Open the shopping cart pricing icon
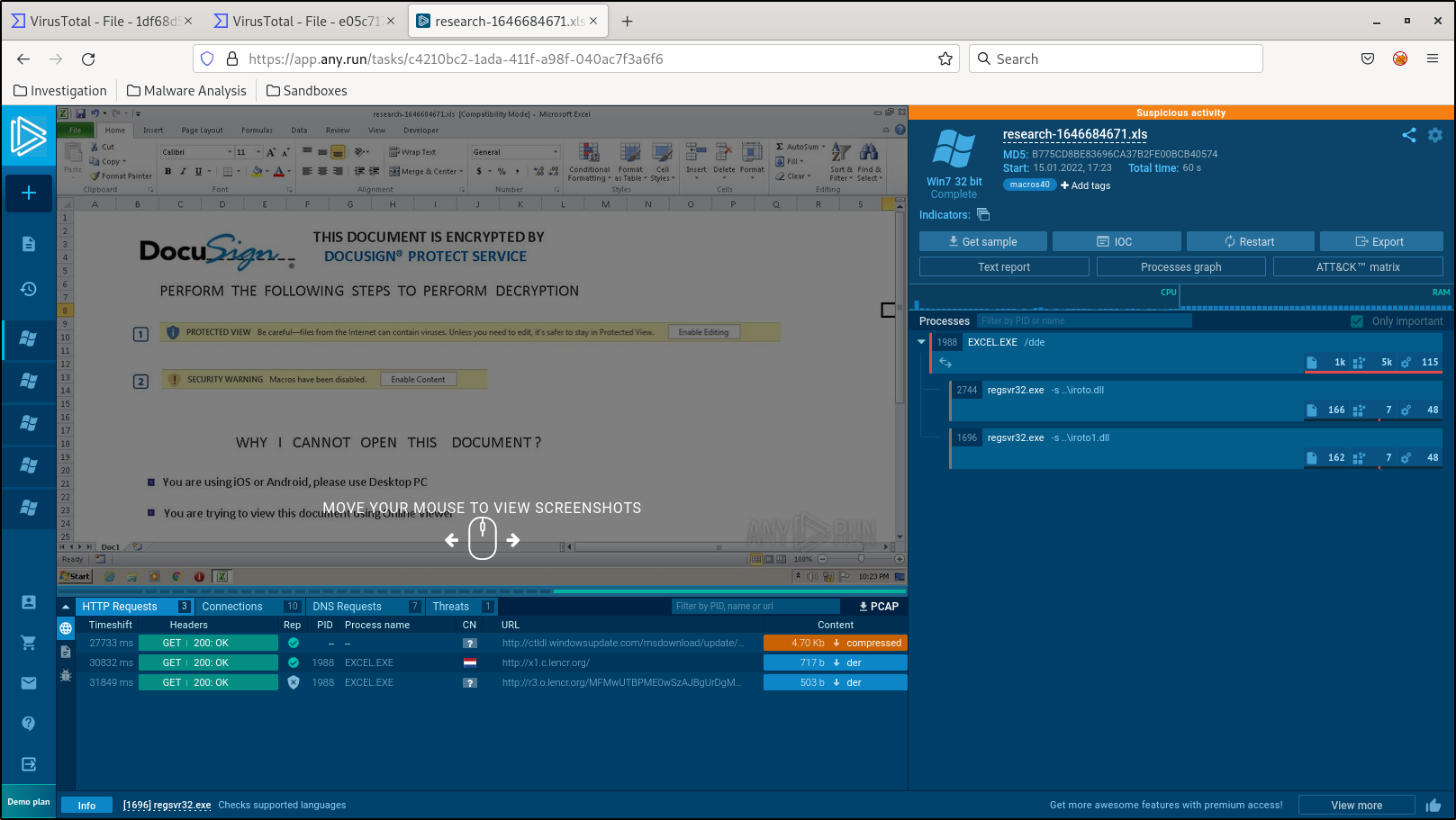The image size is (1456, 820). click(x=29, y=643)
